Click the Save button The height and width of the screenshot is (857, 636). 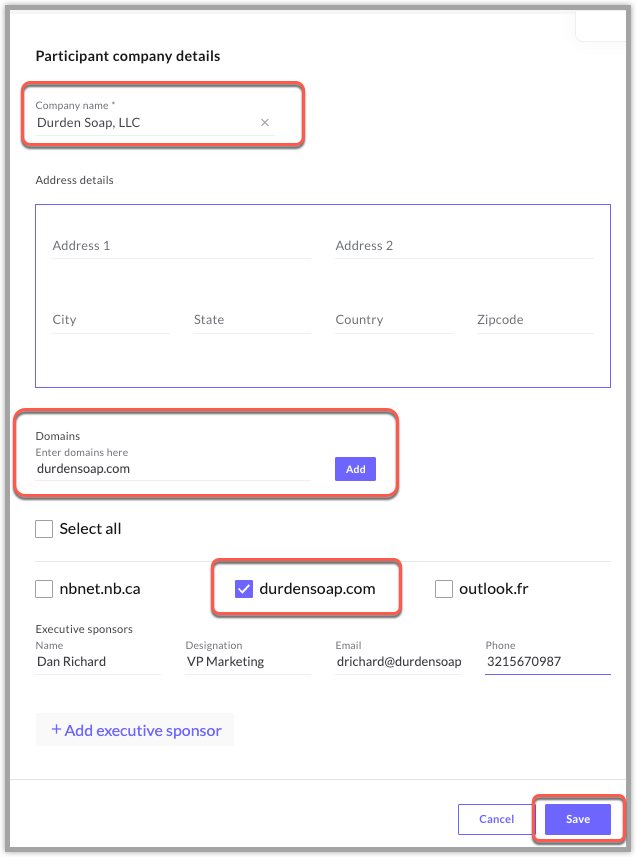578,819
